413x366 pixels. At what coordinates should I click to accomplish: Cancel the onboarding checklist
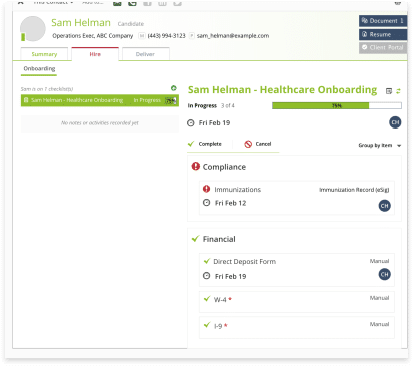(258, 144)
